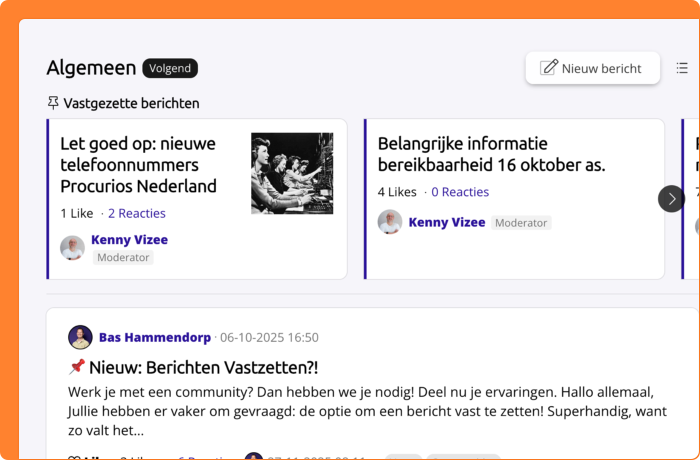This screenshot has width=700, height=460.
Task: Click Kenny Vizee avatar on telefoonnummers card
Action: tap(72, 248)
